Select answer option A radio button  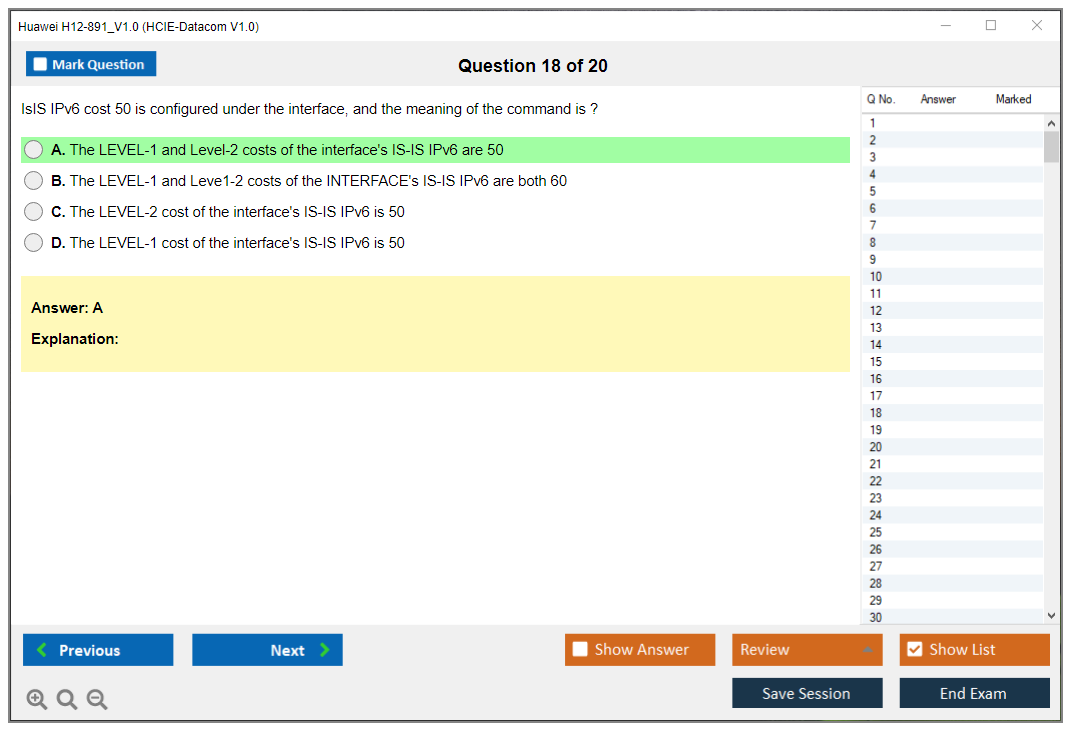tap(34, 150)
